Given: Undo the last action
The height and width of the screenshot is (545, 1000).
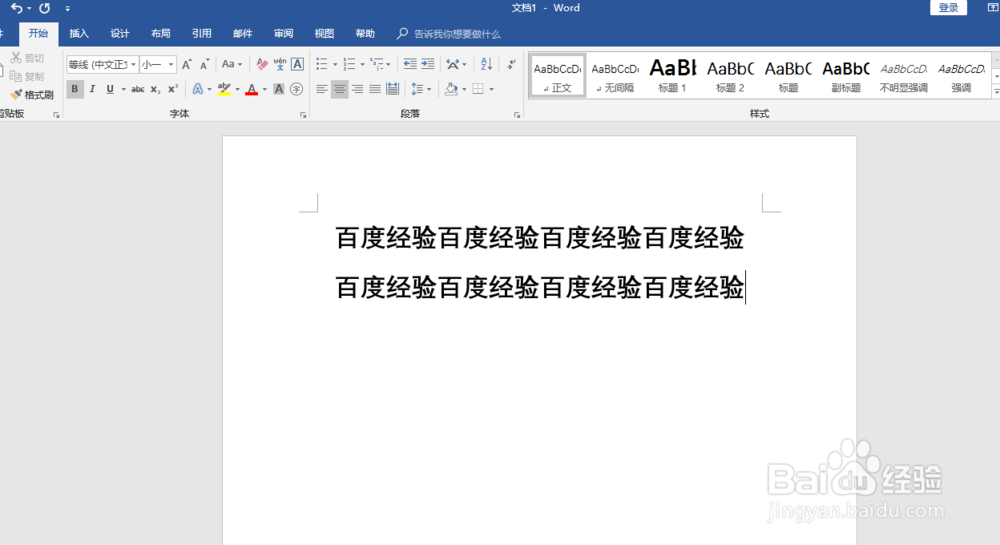Looking at the screenshot, I should pos(17,8).
